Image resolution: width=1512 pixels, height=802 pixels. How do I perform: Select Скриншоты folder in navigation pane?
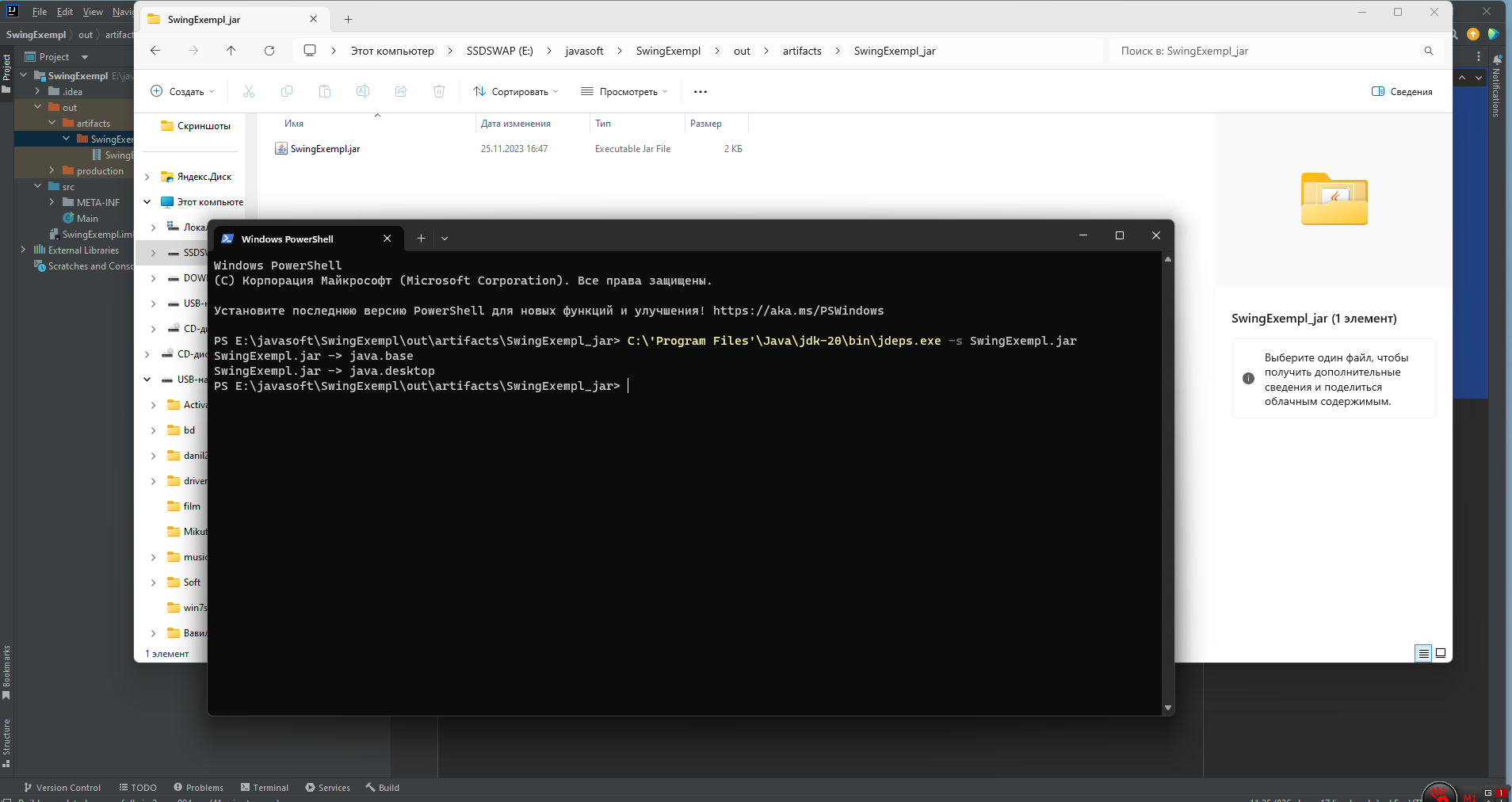click(196, 125)
